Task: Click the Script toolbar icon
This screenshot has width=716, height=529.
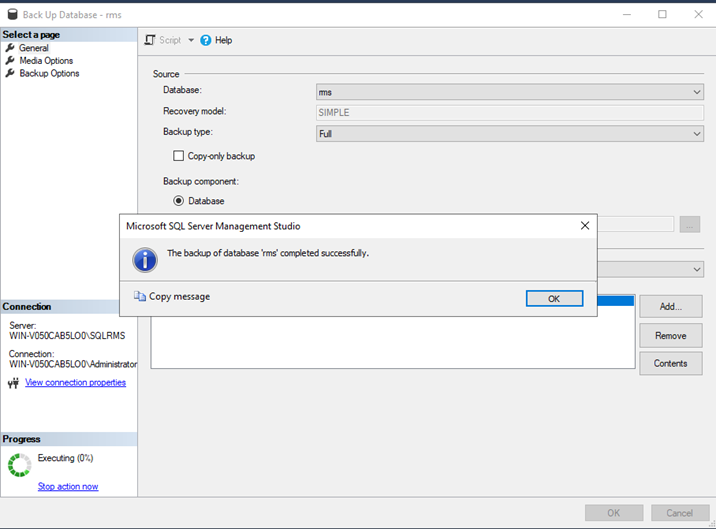Action: 150,40
